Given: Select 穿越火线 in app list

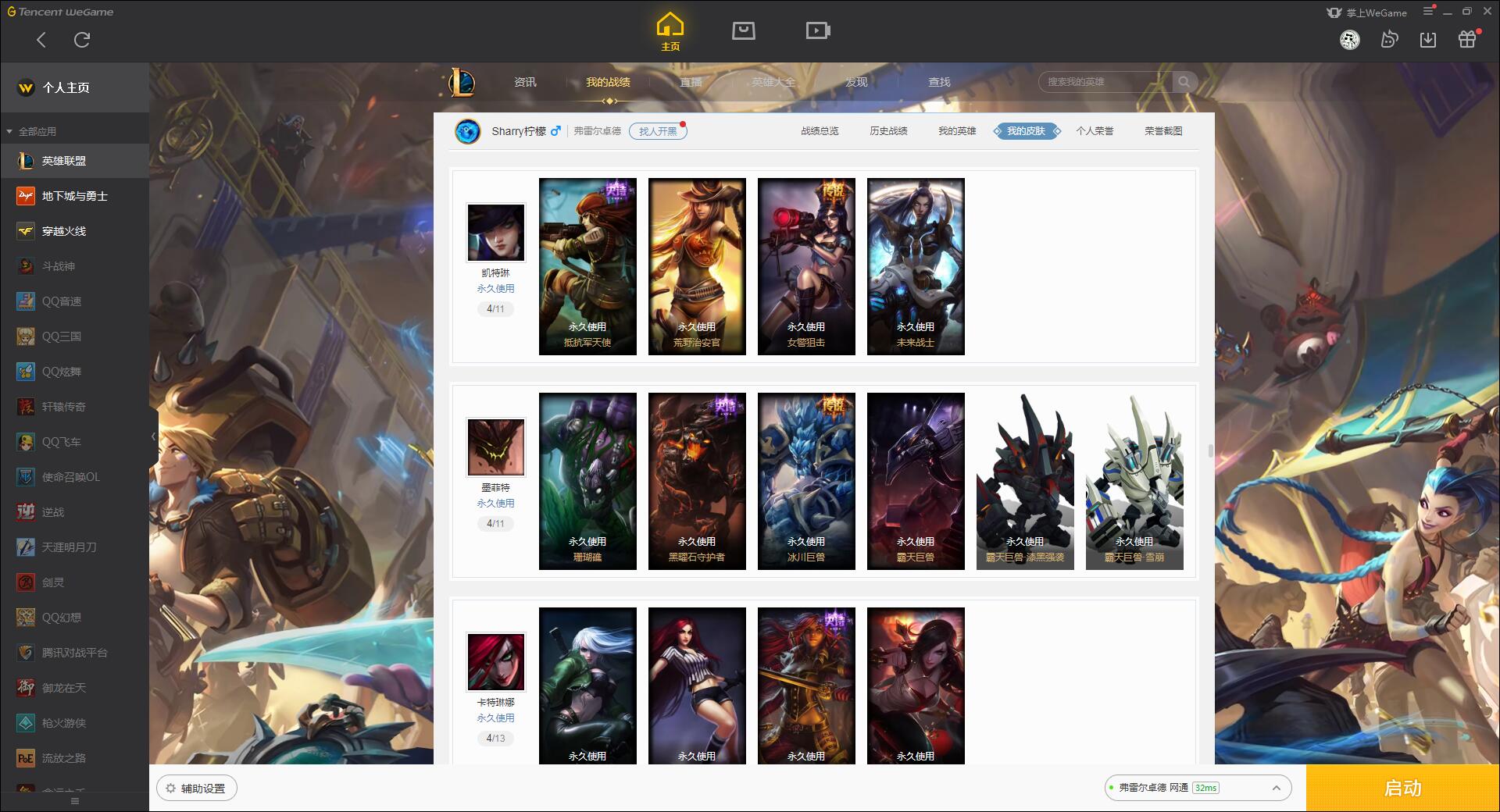Looking at the screenshot, I should click(x=74, y=231).
